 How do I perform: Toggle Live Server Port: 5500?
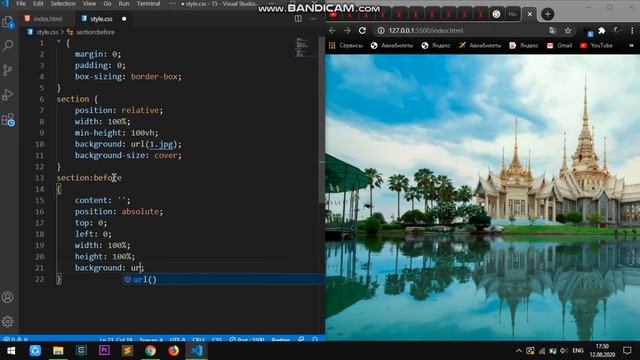247,339
